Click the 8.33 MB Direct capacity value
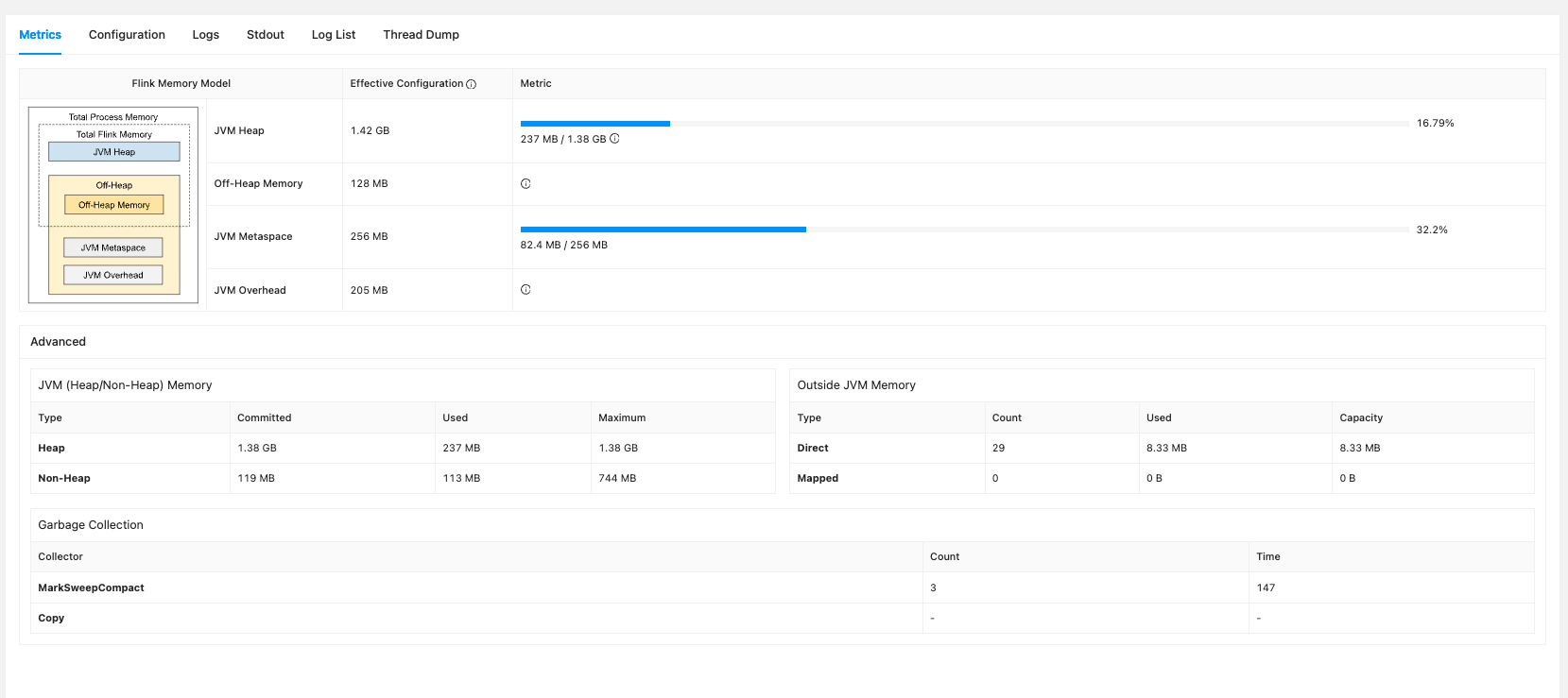Viewport: 1568px width, 698px height. (1359, 449)
